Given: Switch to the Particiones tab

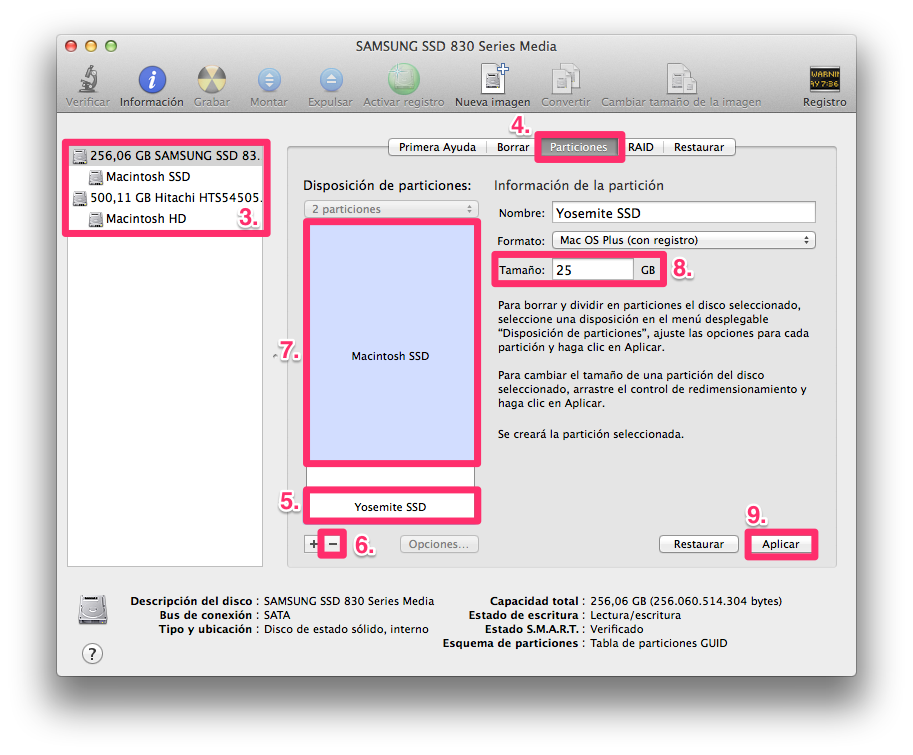Looking at the screenshot, I should point(579,147).
